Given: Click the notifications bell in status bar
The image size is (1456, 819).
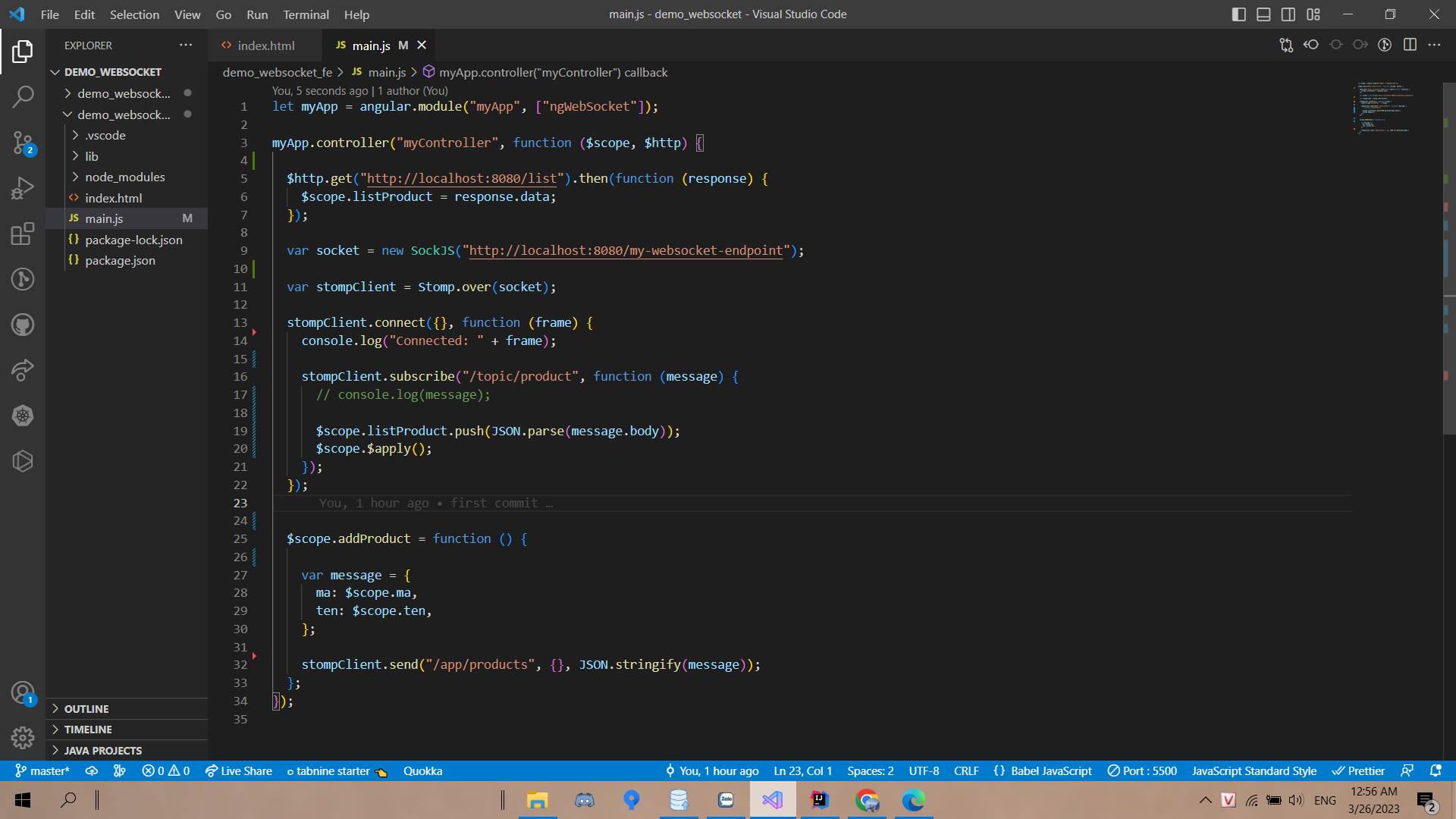Looking at the screenshot, I should [1436, 770].
